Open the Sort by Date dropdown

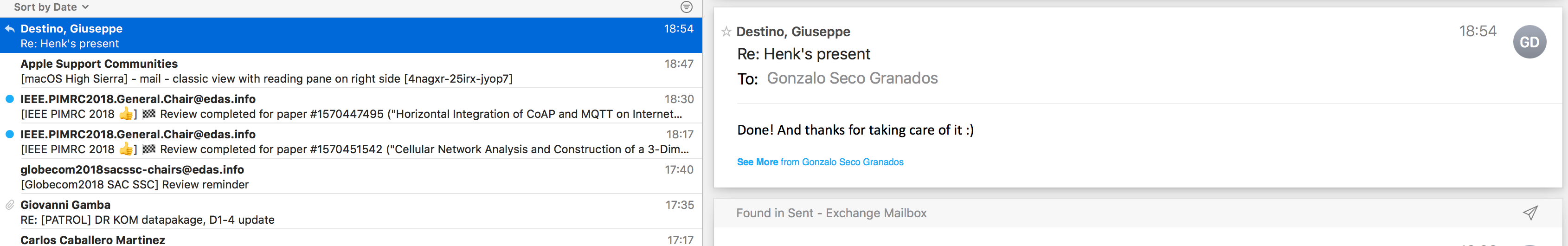[51, 7]
